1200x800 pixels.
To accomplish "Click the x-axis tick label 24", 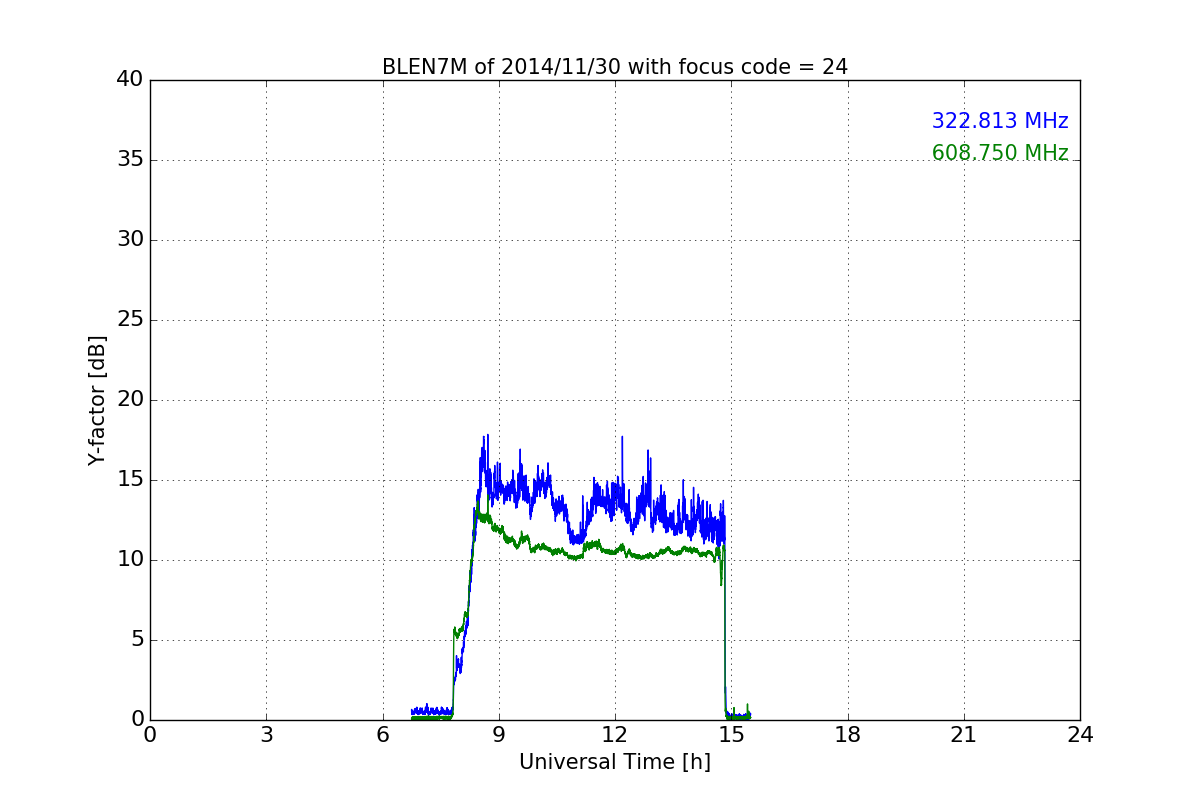I will click(1080, 735).
